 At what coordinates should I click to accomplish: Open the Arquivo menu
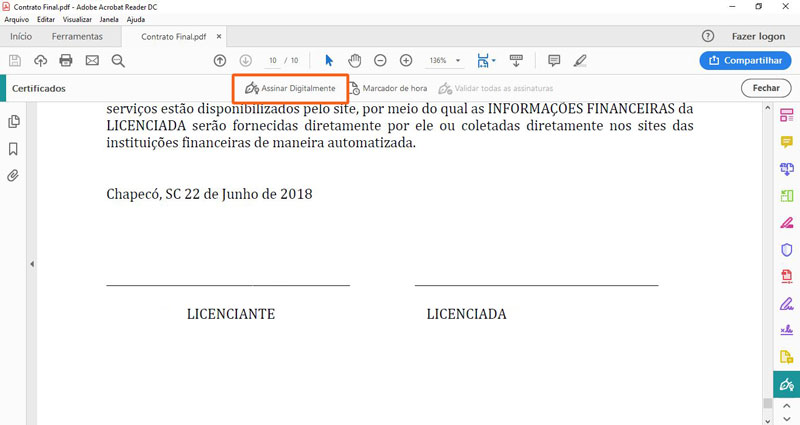(x=17, y=19)
